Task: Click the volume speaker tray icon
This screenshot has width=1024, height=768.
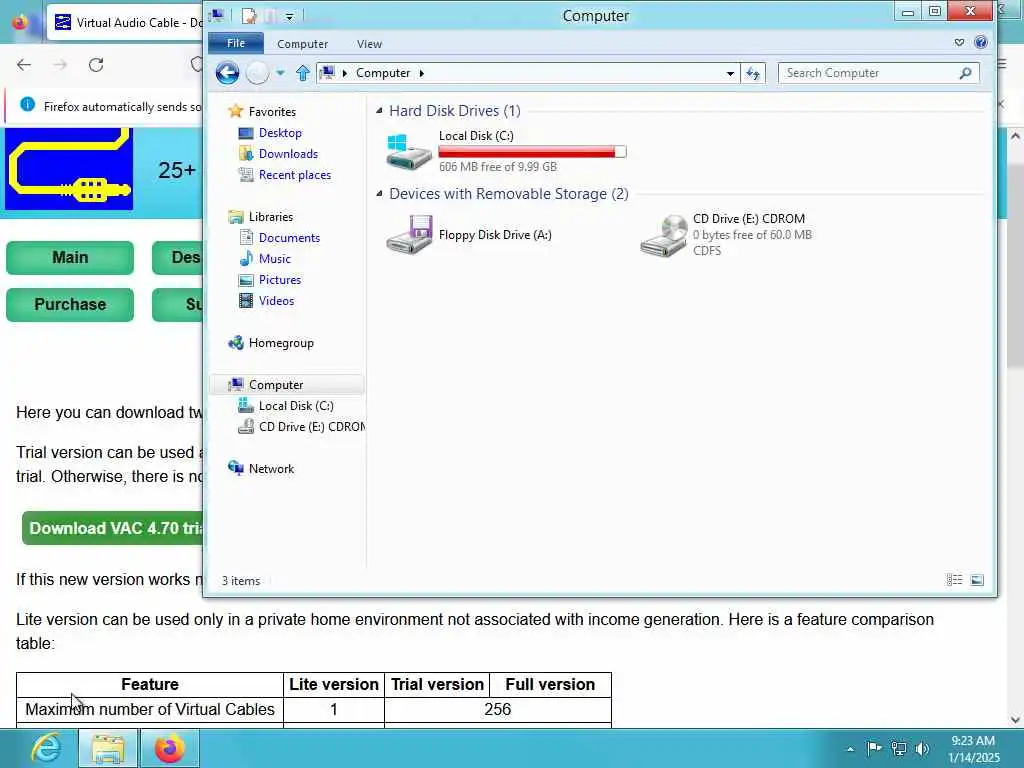Action: point(922,749)
